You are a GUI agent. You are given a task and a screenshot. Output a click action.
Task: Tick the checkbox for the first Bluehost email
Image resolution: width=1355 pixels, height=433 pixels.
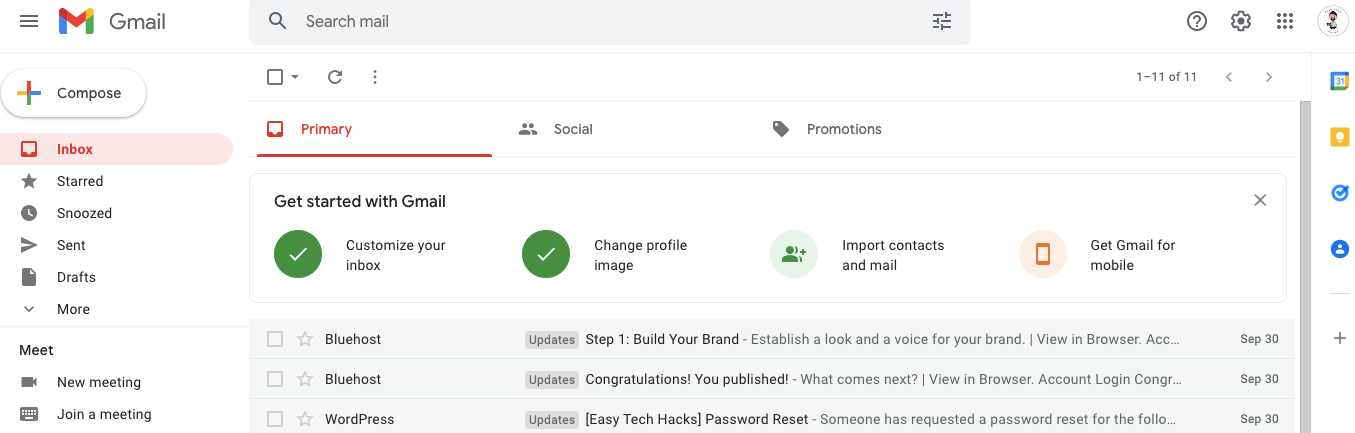[x=275, y=339]
